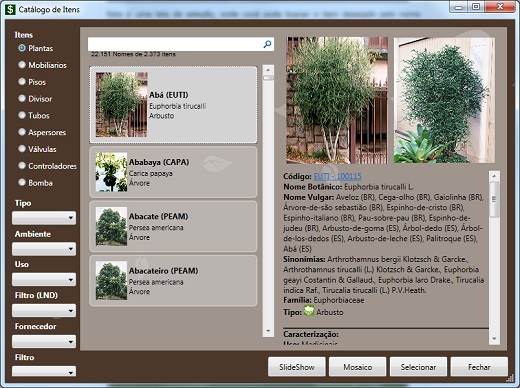Click the second Euphorbia photo with agave
Screen dimensions: 520x388
pyautogui.click(x=444, y=100)
